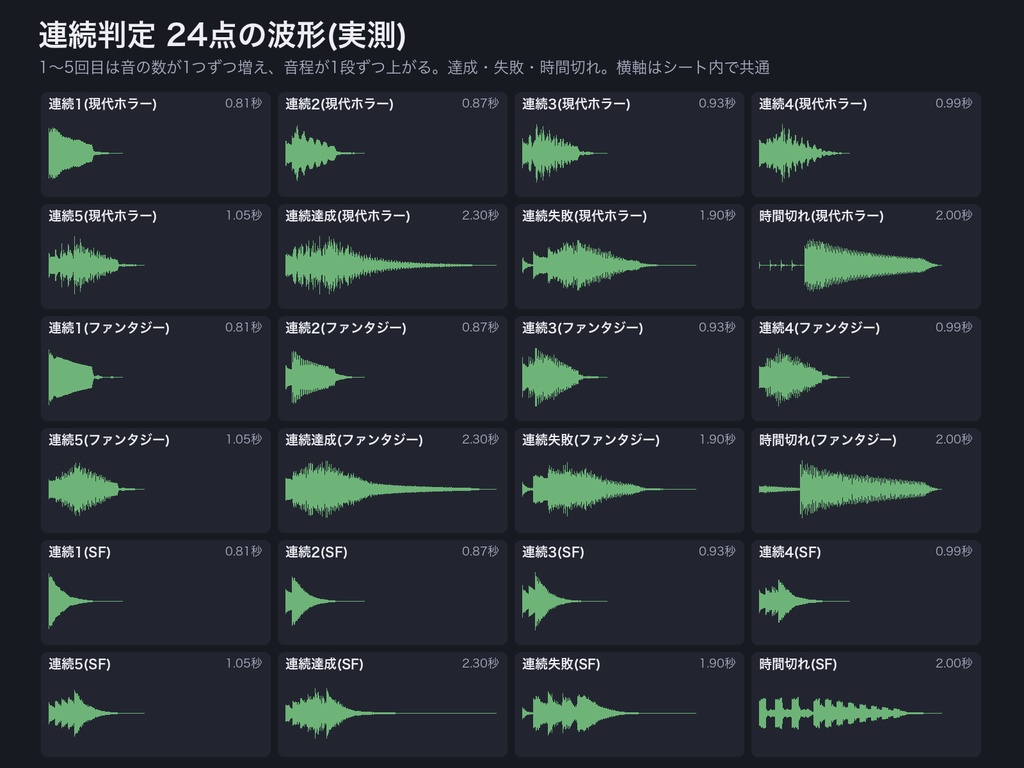Screen dimensions: 1024x768
Task: Click the title 連続5(現代ホラー)
Action: point(103,216)
